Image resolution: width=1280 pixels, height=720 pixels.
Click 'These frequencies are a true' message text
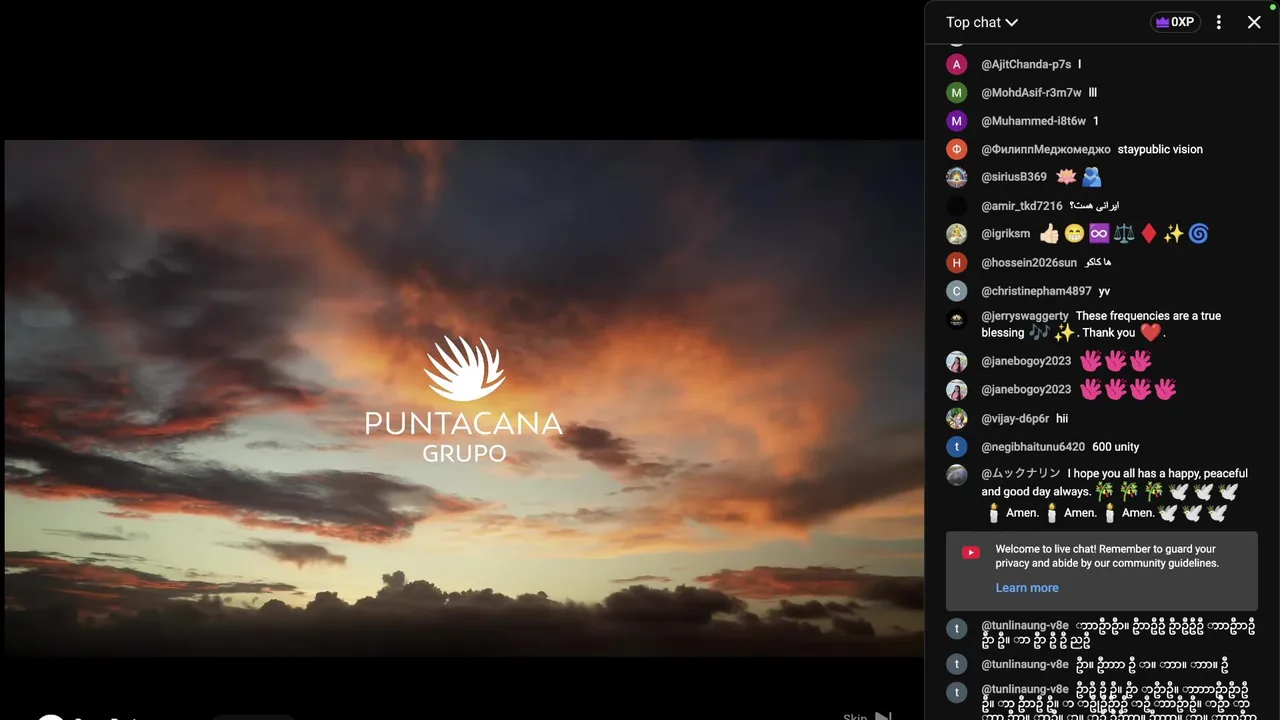1148,316
